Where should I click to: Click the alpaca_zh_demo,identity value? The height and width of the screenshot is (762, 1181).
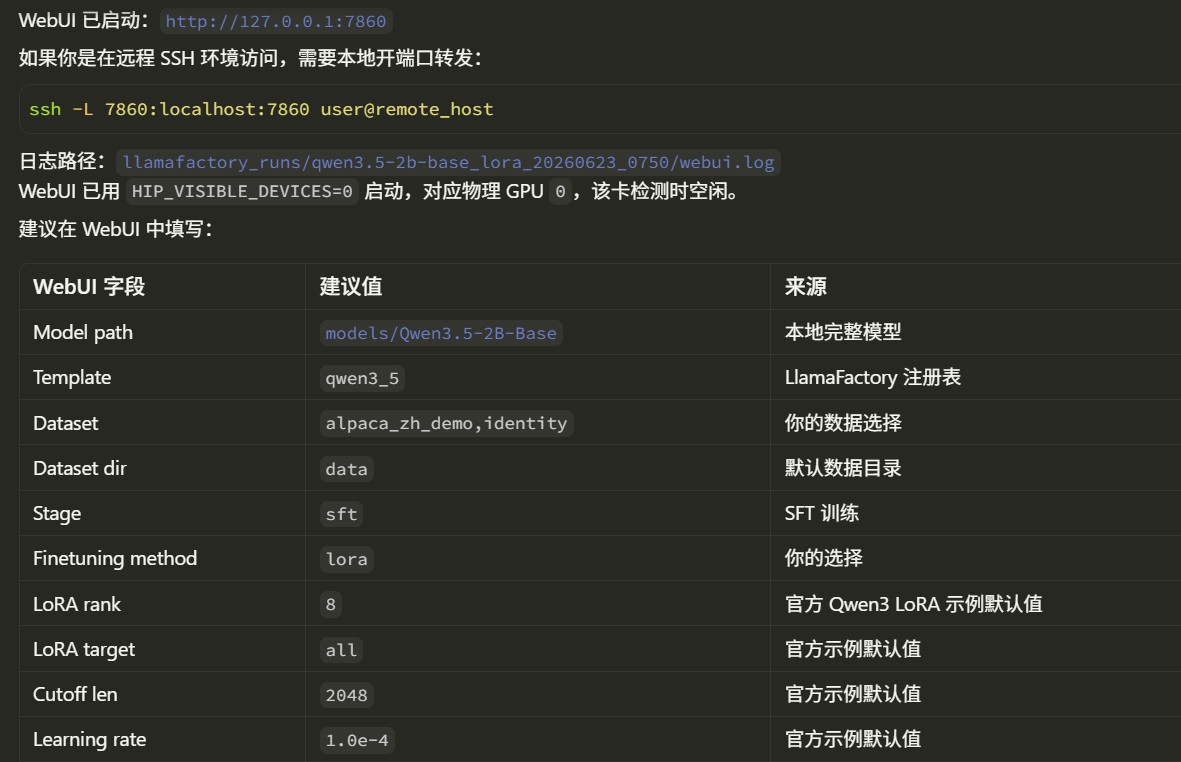coord(447,423)
